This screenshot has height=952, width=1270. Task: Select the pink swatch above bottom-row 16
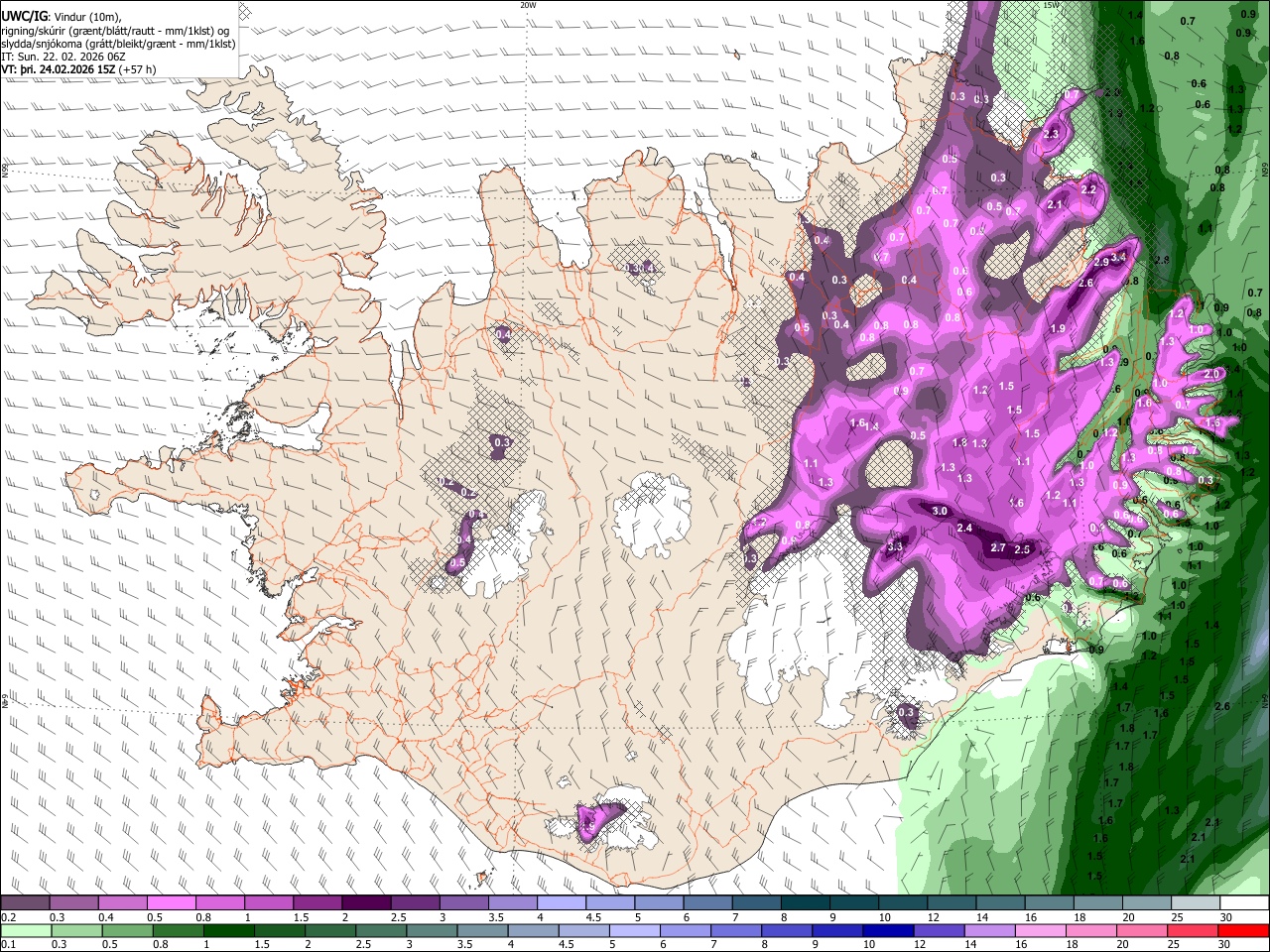pyautogui.click(x=1040, y=931)
